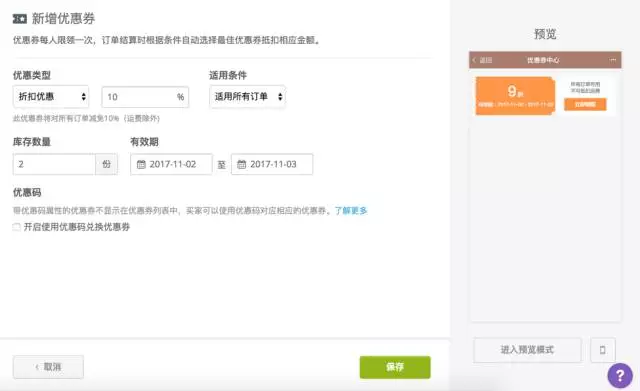Open the 适用所有订单 condition dropdown
This screenshot has height=391, width=640.
click(x=247, y=97)
